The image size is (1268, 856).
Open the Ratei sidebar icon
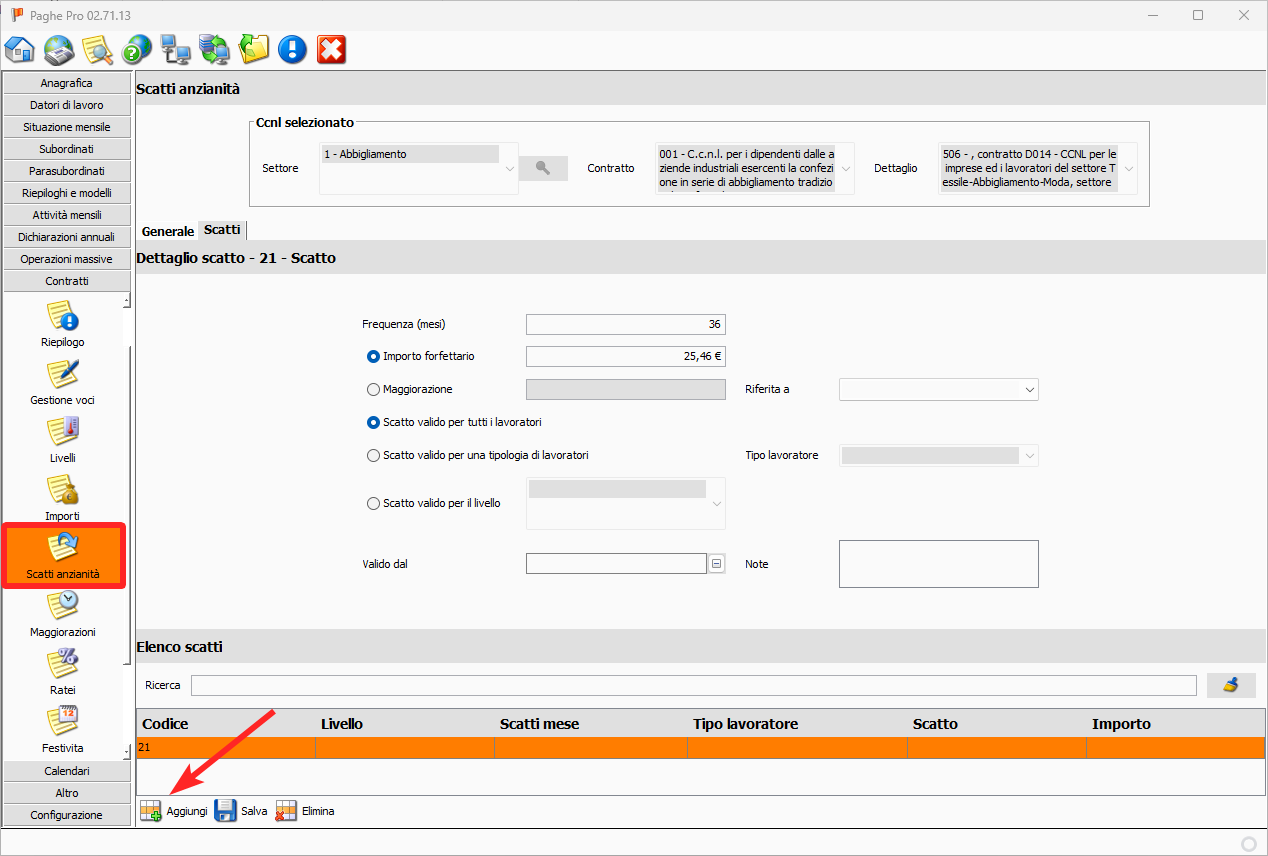(x=64, y=672)
